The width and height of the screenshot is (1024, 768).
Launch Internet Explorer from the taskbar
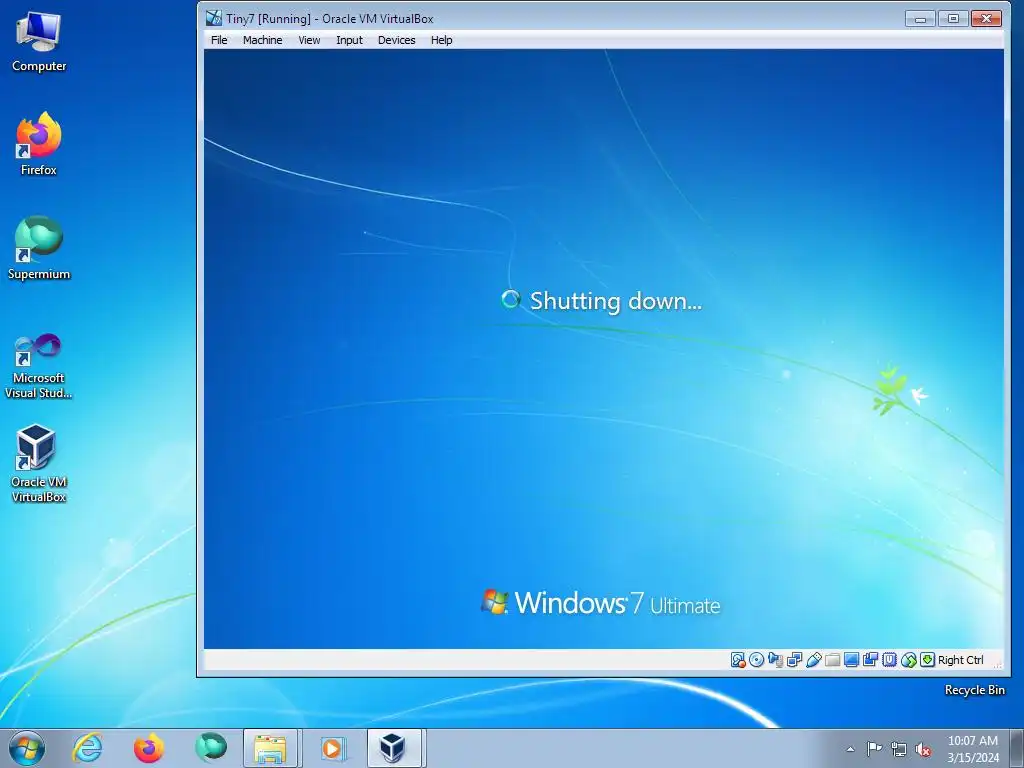pyautogui.click(x=88, y=748)
